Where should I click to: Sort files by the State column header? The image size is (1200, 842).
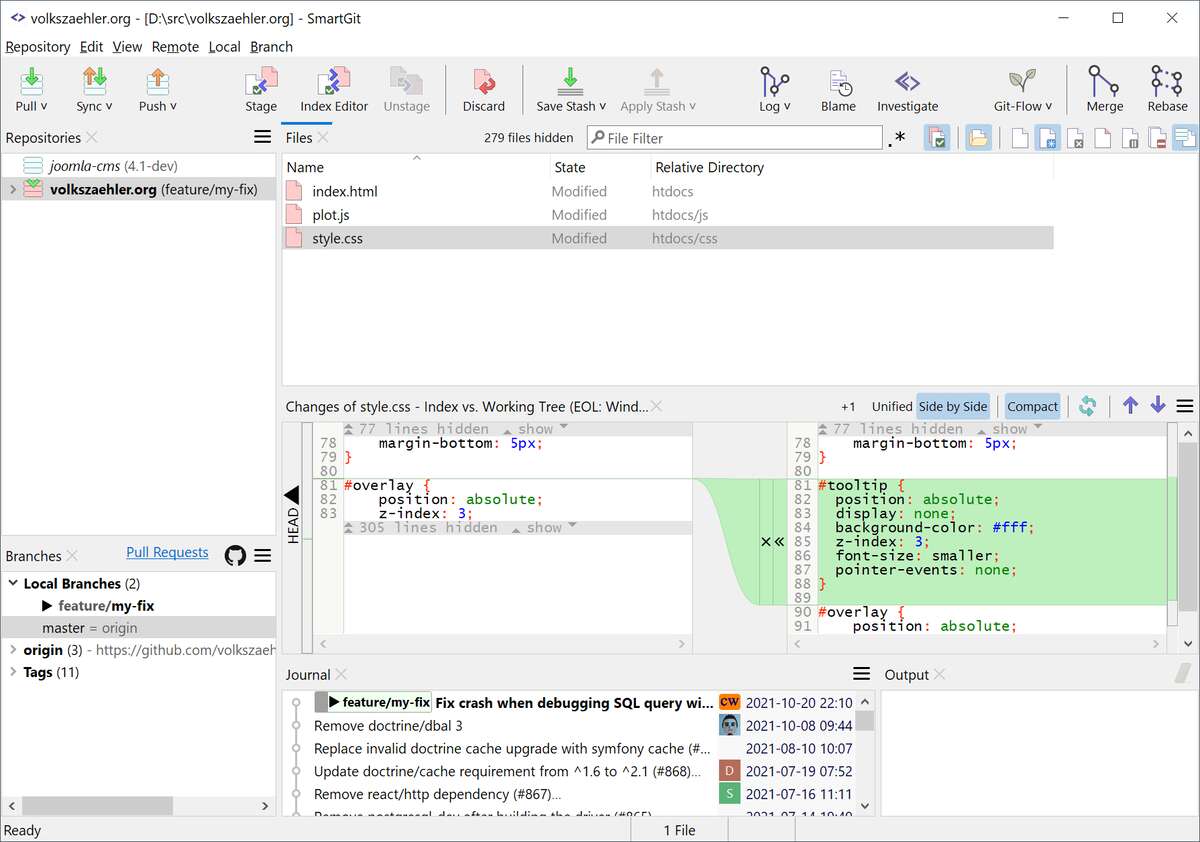coord(570,167)
